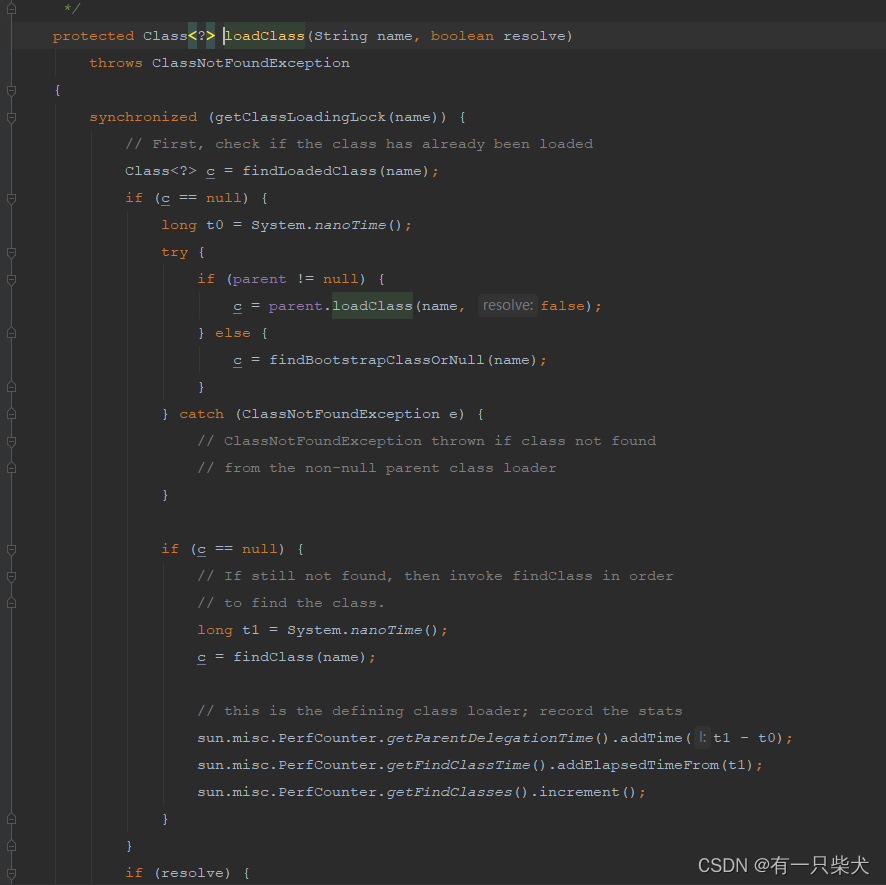Viewport: 886px width, 885px height.
Task: Click the 'false' argument in parent.loadClass
Action: [x=563, y=306]
